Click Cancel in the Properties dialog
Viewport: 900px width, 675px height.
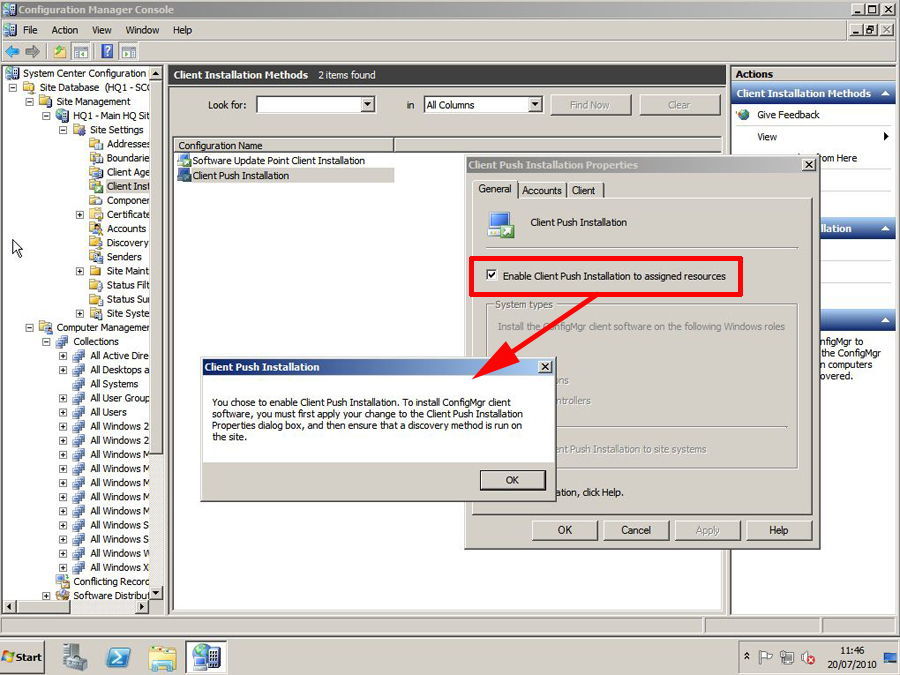636,530
